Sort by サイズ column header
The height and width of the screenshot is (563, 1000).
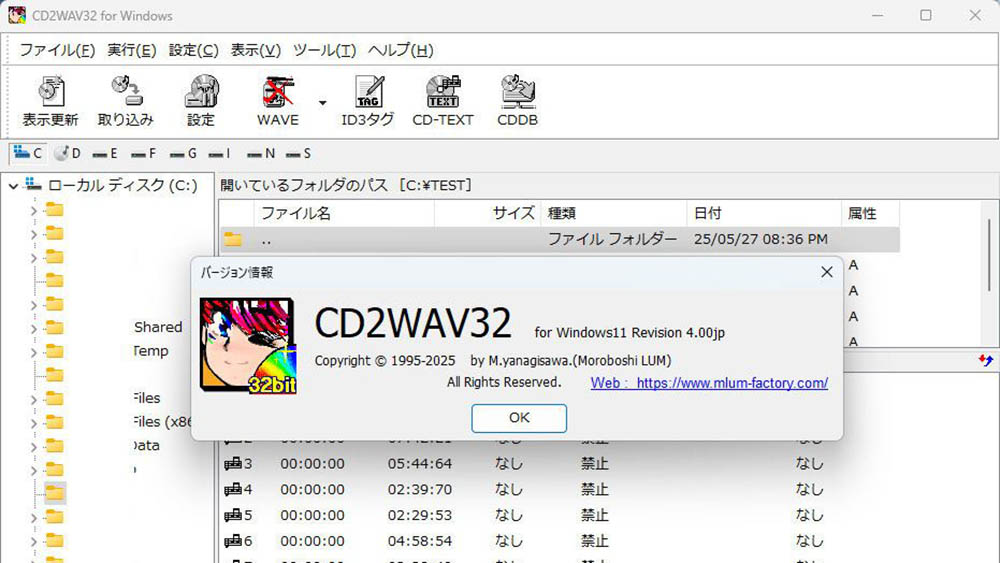(488, 213)
